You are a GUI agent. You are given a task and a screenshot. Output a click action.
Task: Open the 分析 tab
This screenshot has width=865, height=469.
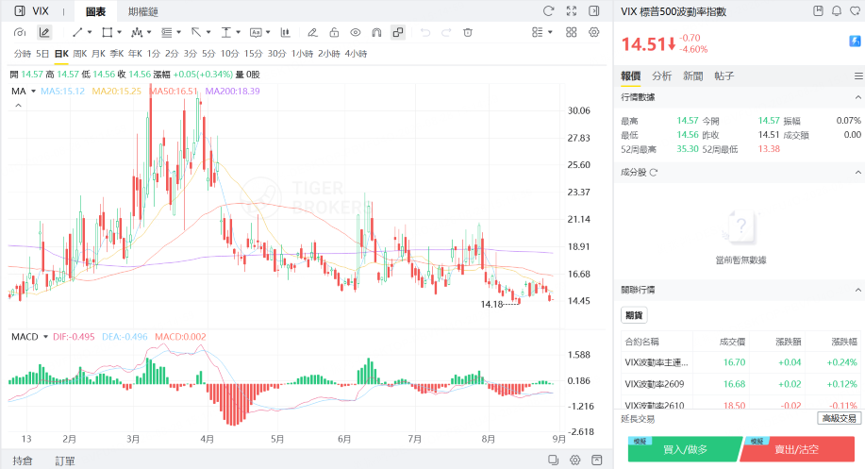pyautogui.click(x=661, y=76)
